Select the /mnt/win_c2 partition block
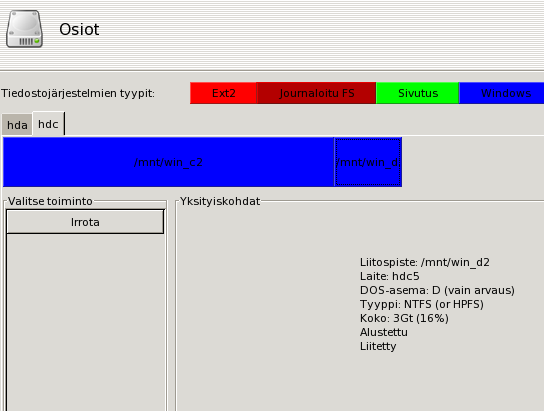Image resolution: width=544 pixels, height=411 pixels. [x=168, y=162]
